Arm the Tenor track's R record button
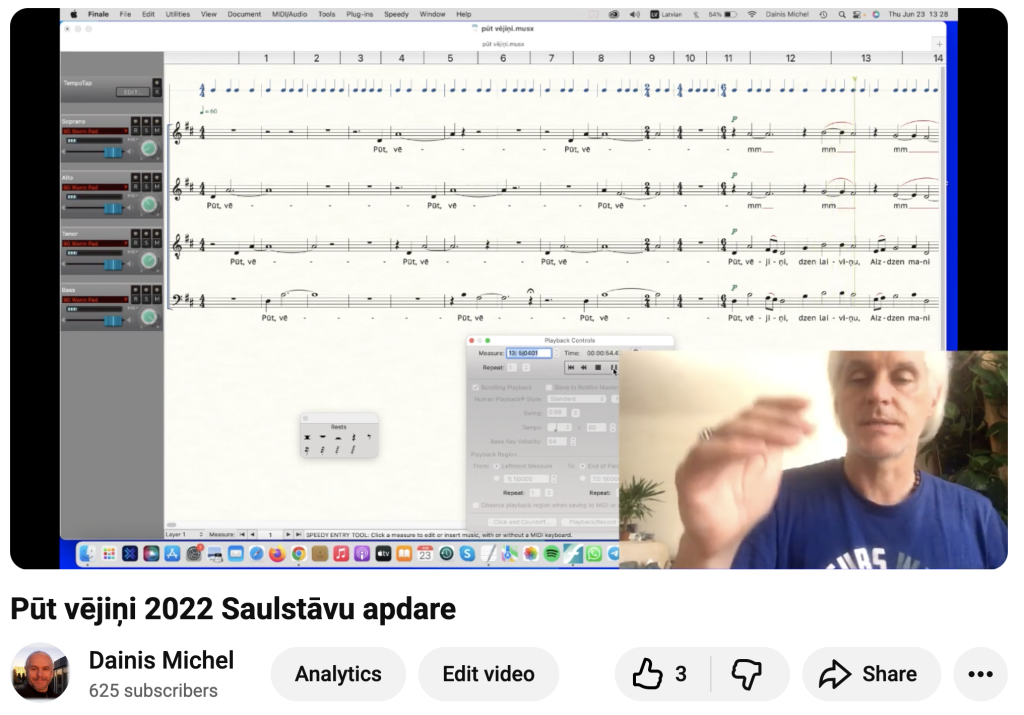The width and height of the screenshot is (1024, 715). click(137, 242)
